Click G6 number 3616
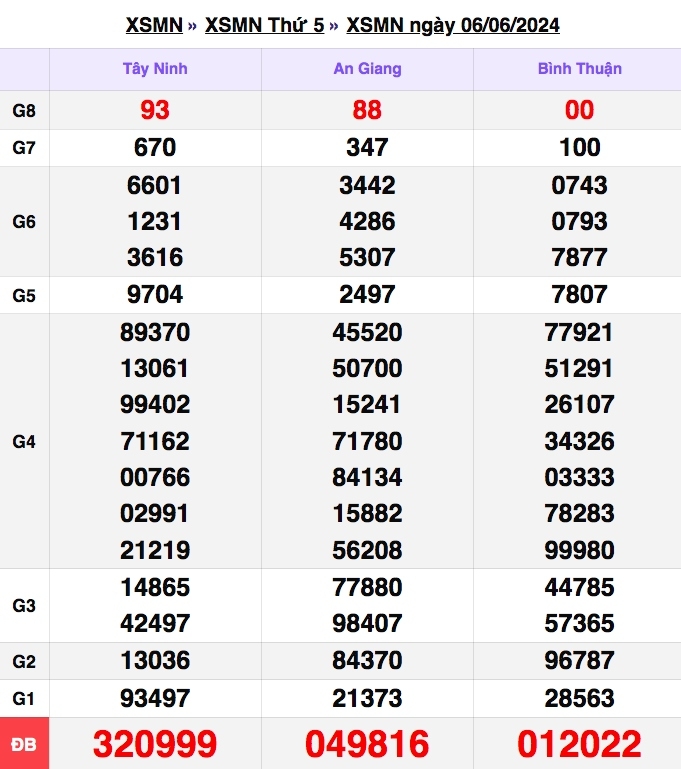Viewport: 681px width, 769px height. click(x=155, y=257)
